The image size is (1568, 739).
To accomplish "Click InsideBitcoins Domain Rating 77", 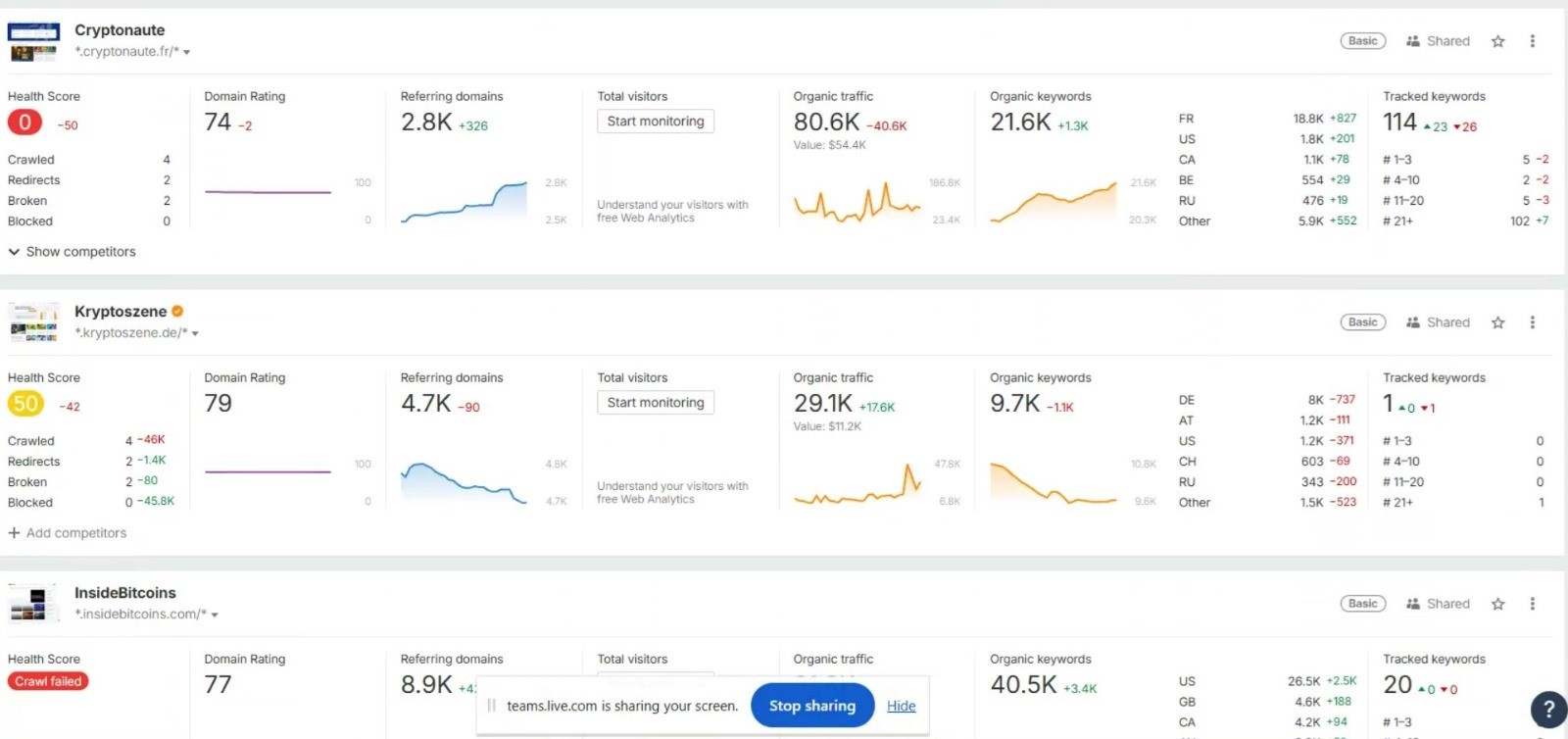I will click(x=218, y=684).
